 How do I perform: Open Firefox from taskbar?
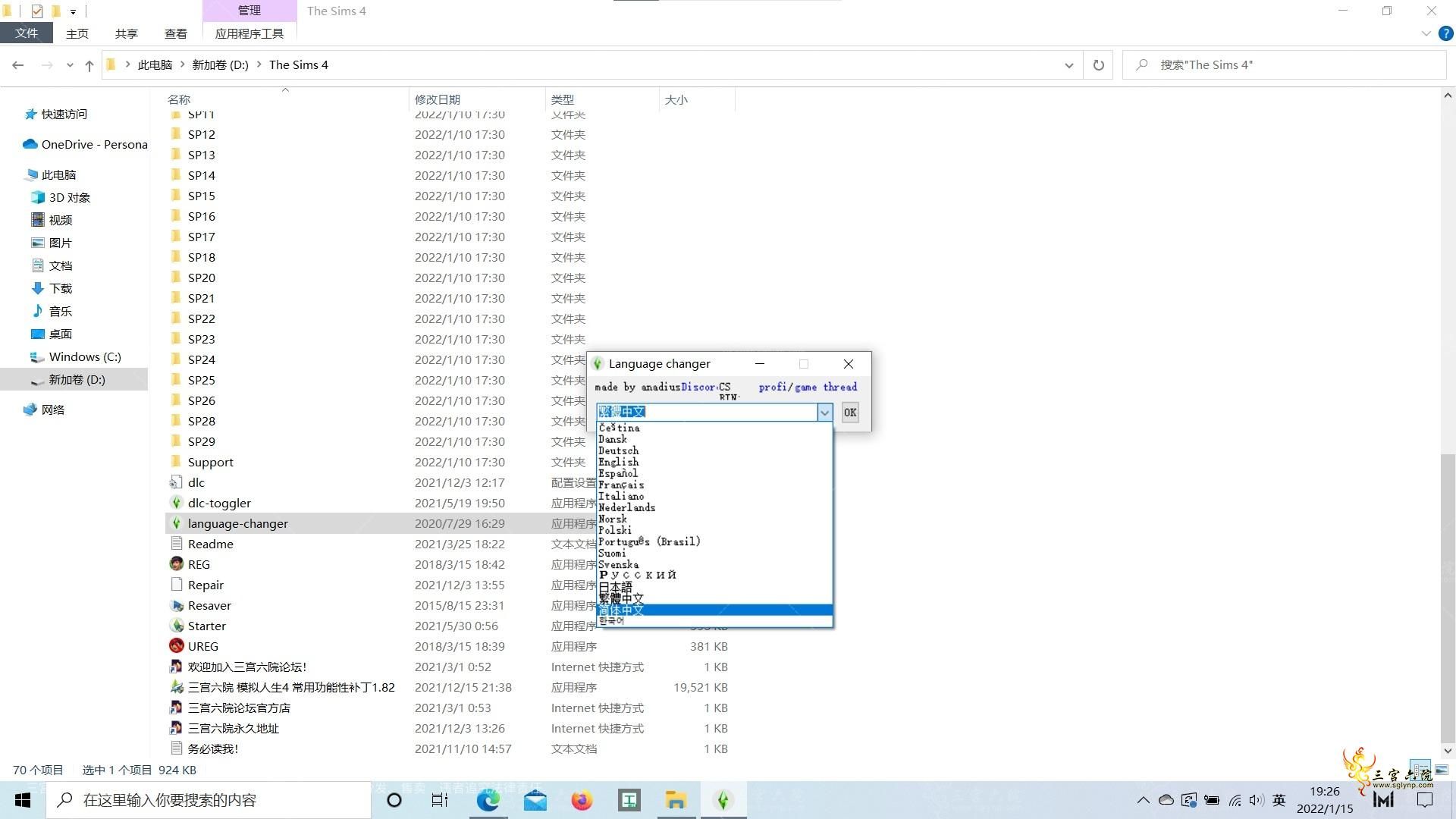coord(582,800)
